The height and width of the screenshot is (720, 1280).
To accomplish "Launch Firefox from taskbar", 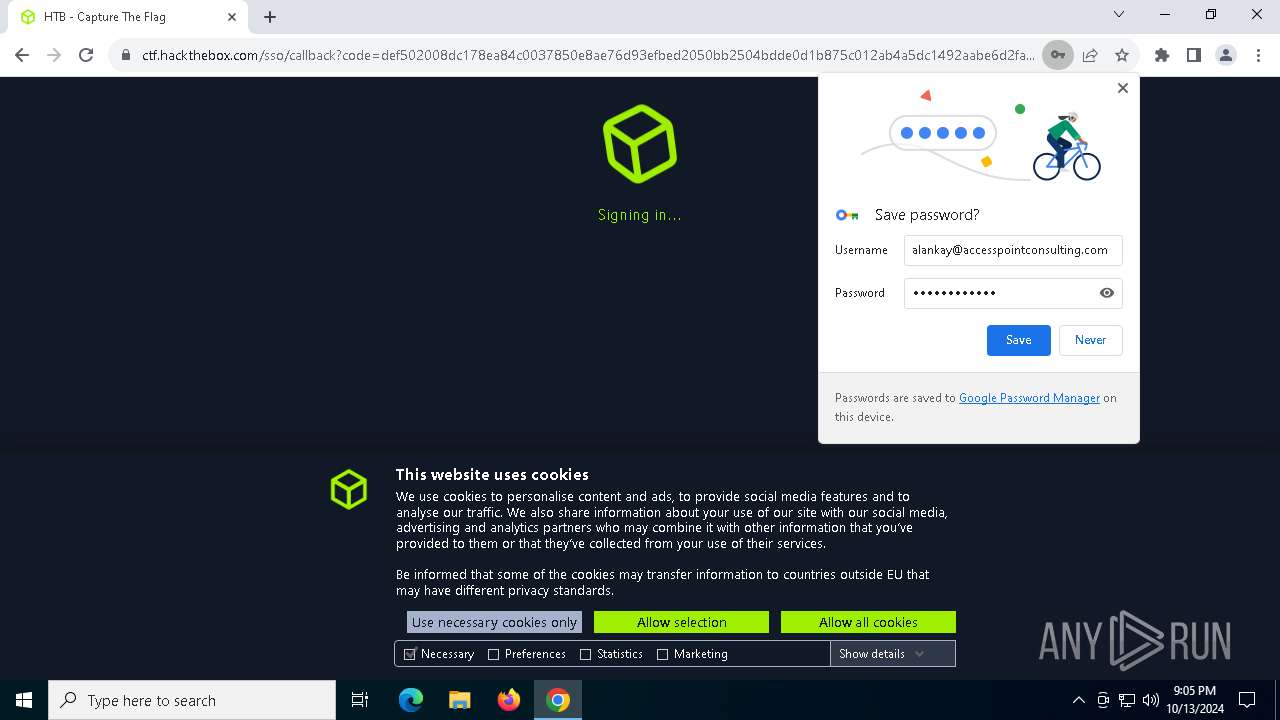I will (509, 700).
